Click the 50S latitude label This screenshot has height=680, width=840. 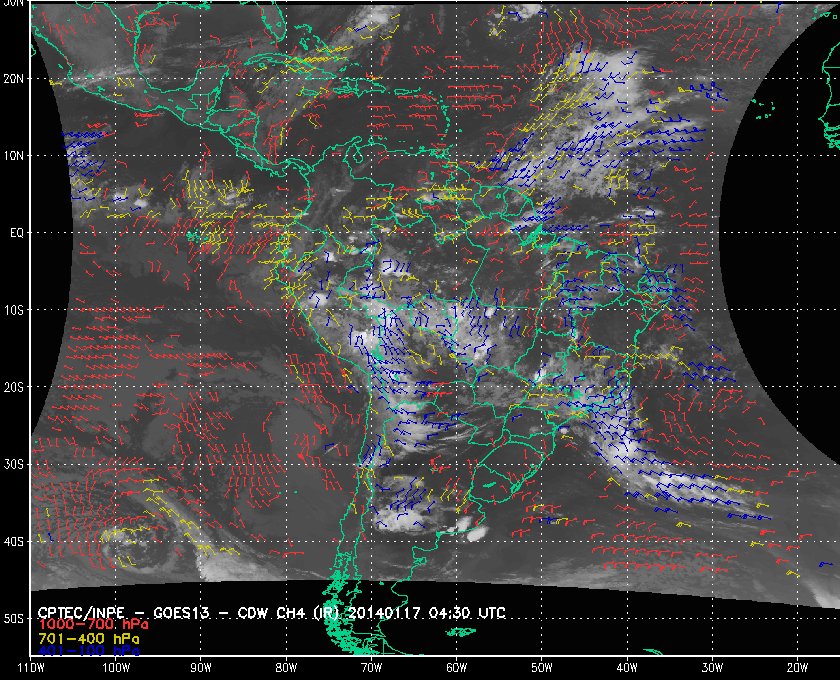pos(13,618)
